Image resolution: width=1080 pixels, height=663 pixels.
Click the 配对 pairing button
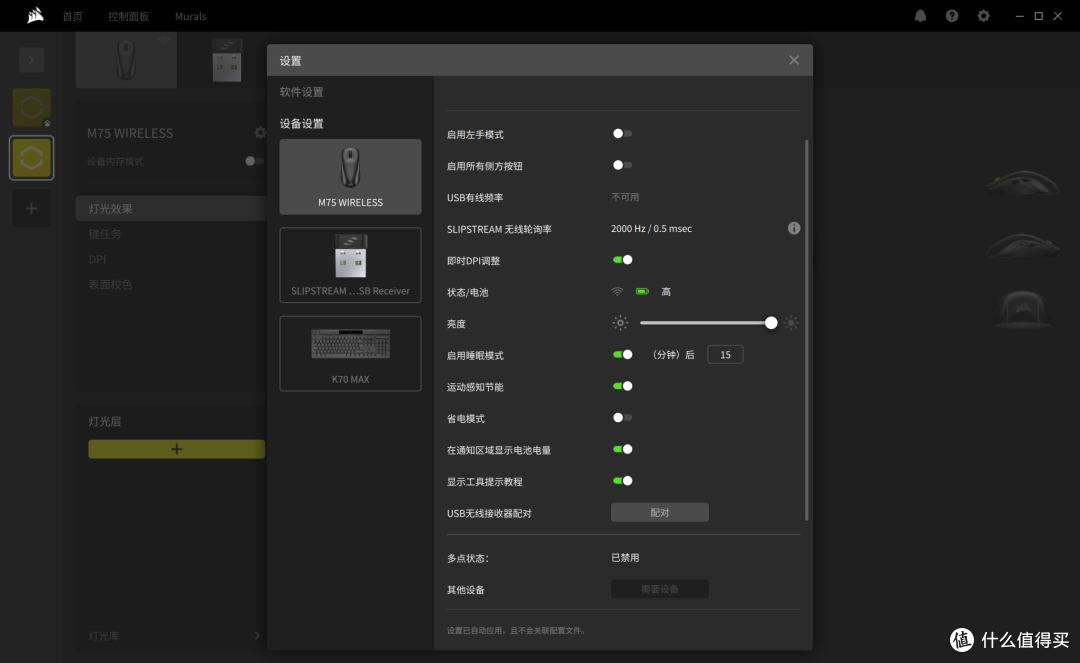(x=660, y=512)
